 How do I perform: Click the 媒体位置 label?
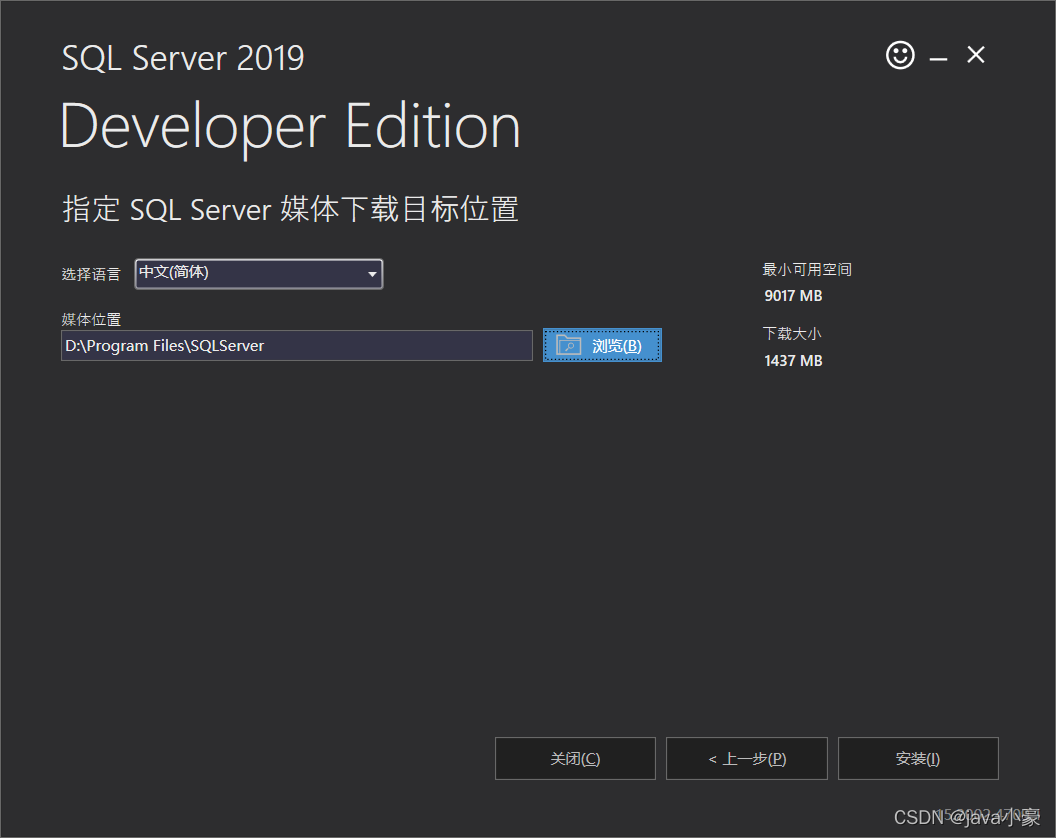[x=91, y=319]
